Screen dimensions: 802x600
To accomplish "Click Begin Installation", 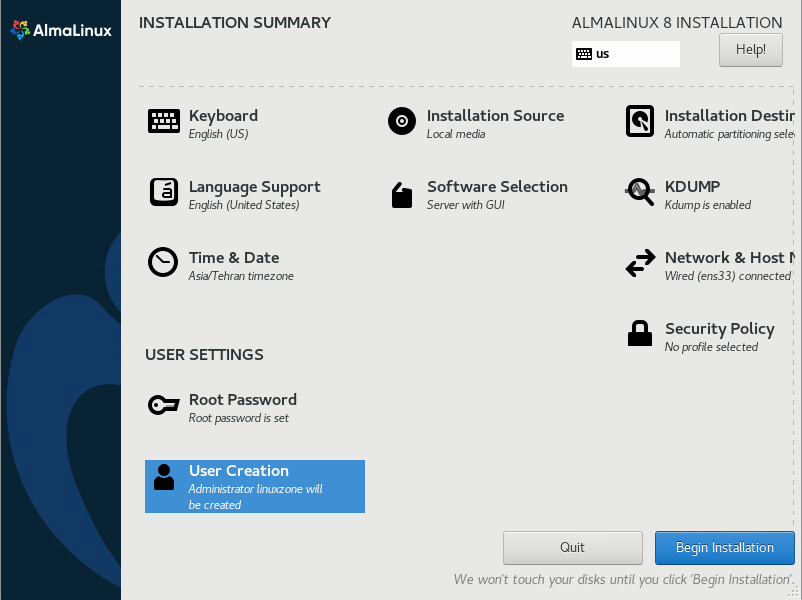I will click(x=725, y=548).
